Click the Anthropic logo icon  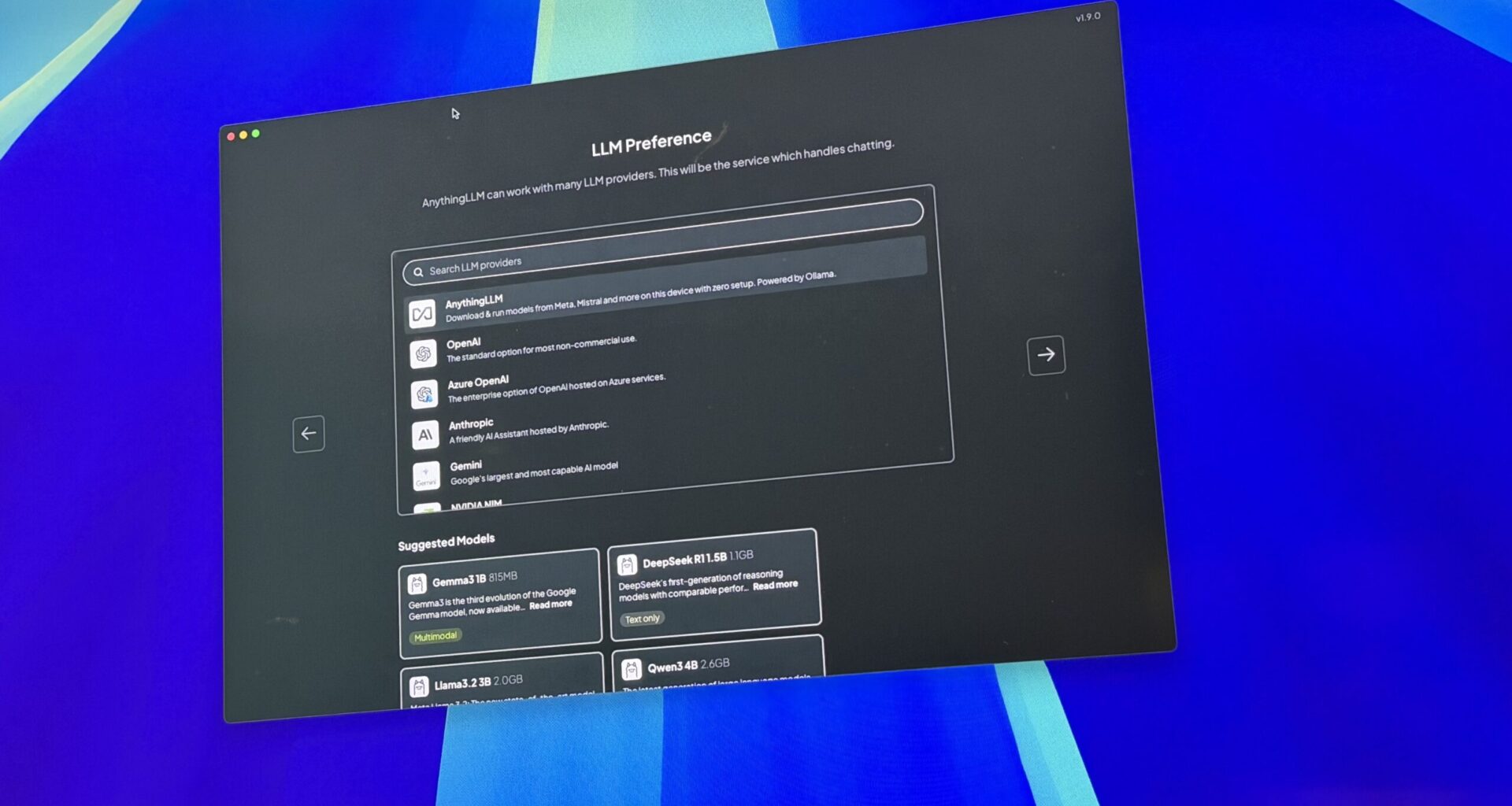(425, 434)
